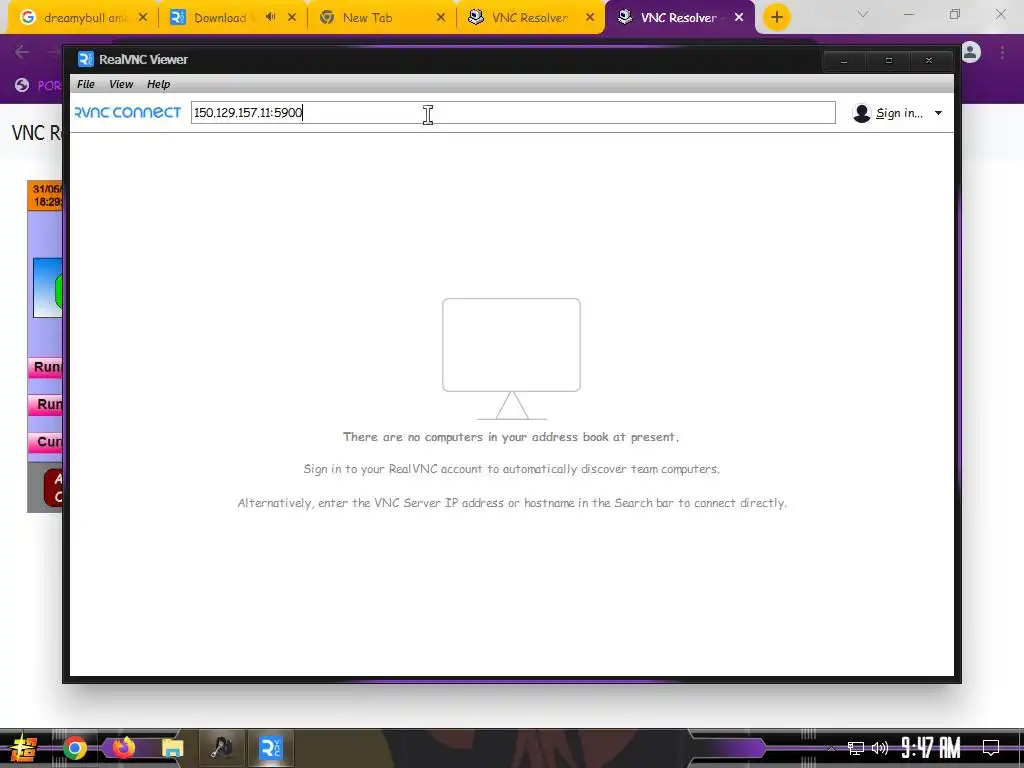The height and width of the screenshot is (768, 1024).
Task: Close the active VNC Resolver tab
Action: 739,18
